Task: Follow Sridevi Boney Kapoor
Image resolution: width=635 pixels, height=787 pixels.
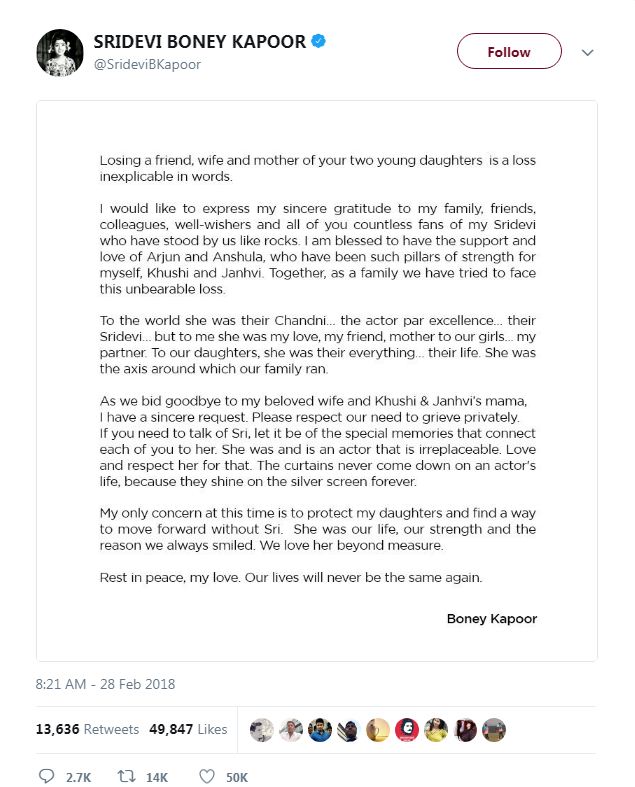Action: (509, 52)
